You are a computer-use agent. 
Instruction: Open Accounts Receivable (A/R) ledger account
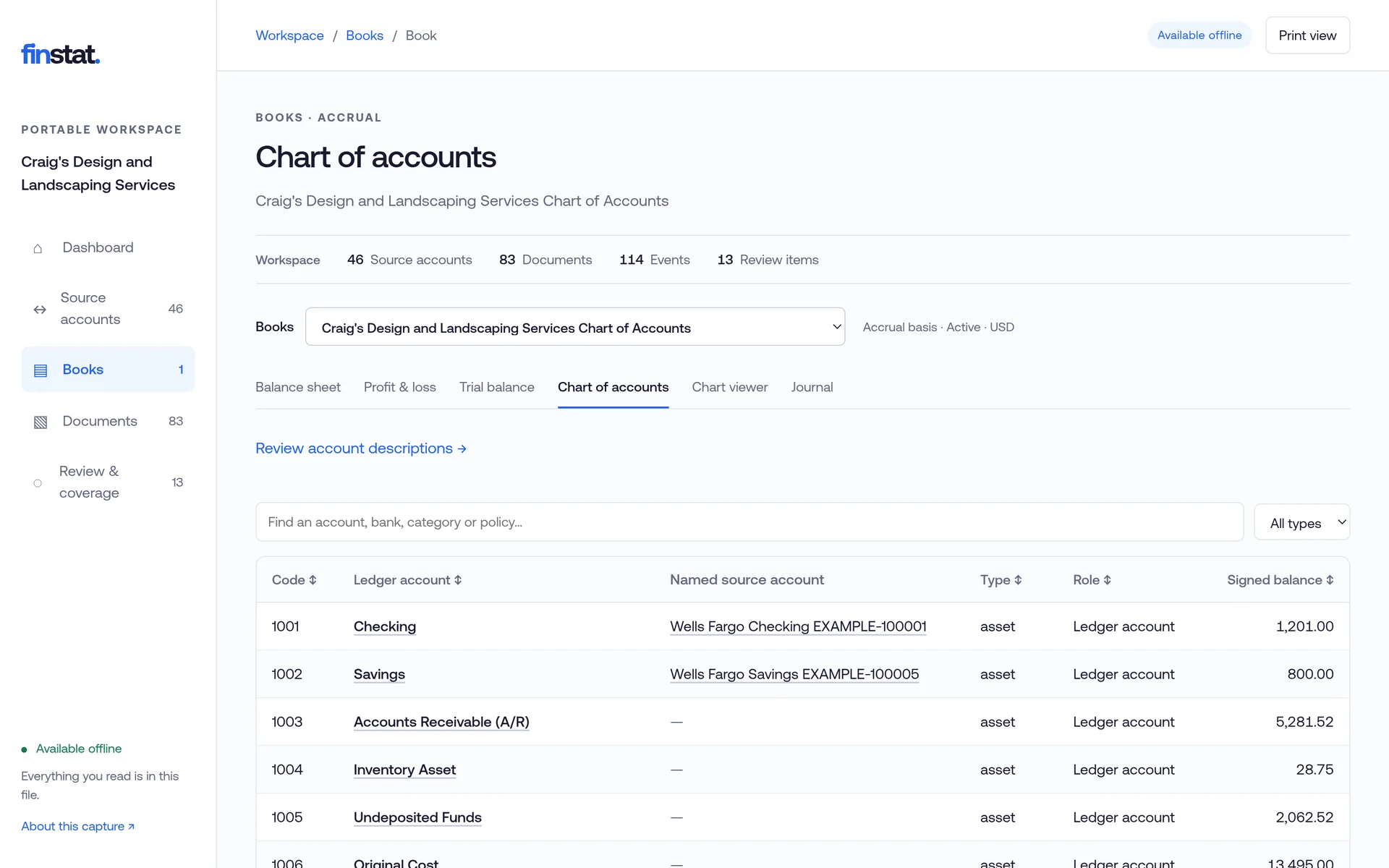441,722
